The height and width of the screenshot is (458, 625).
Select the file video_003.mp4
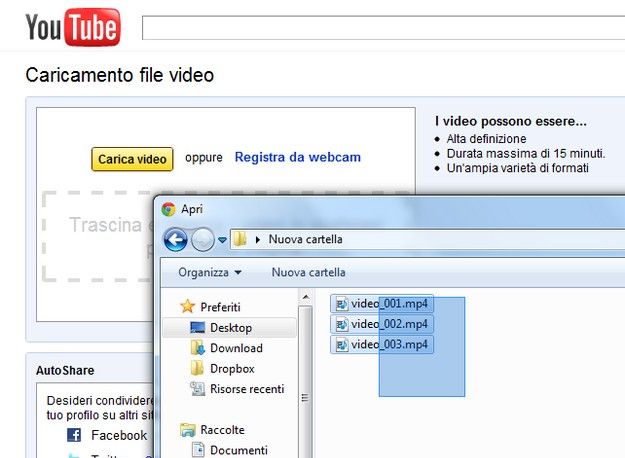pos(382,344)
